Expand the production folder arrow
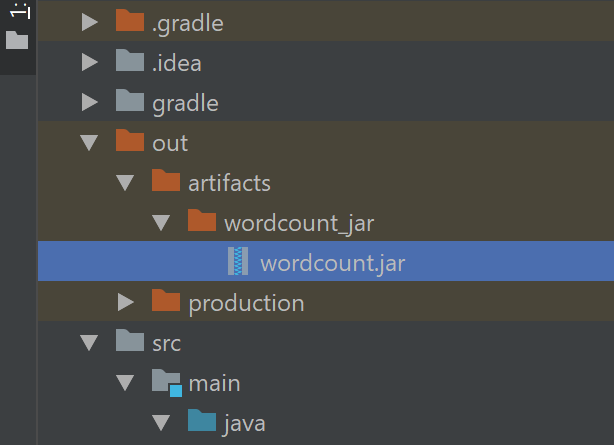This screenshot has height=445, width=614. [x=126, y=302]
